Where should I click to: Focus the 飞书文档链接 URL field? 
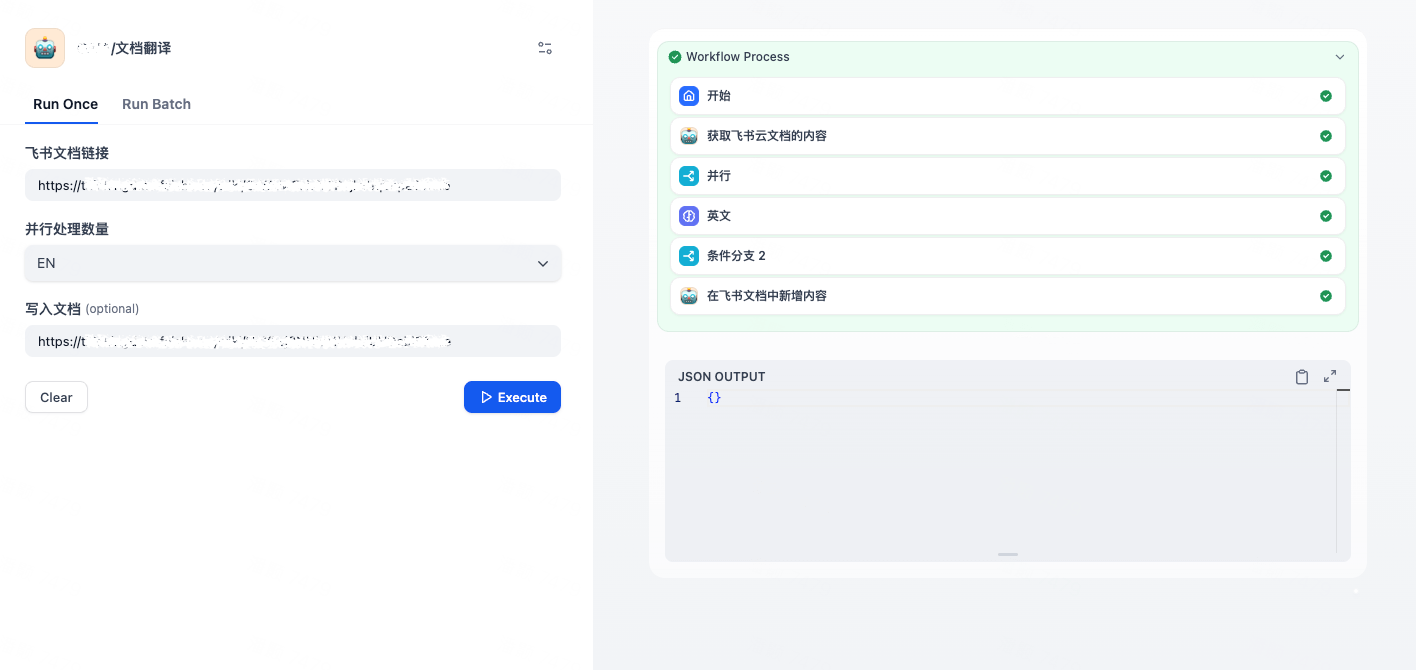point(292,185)
